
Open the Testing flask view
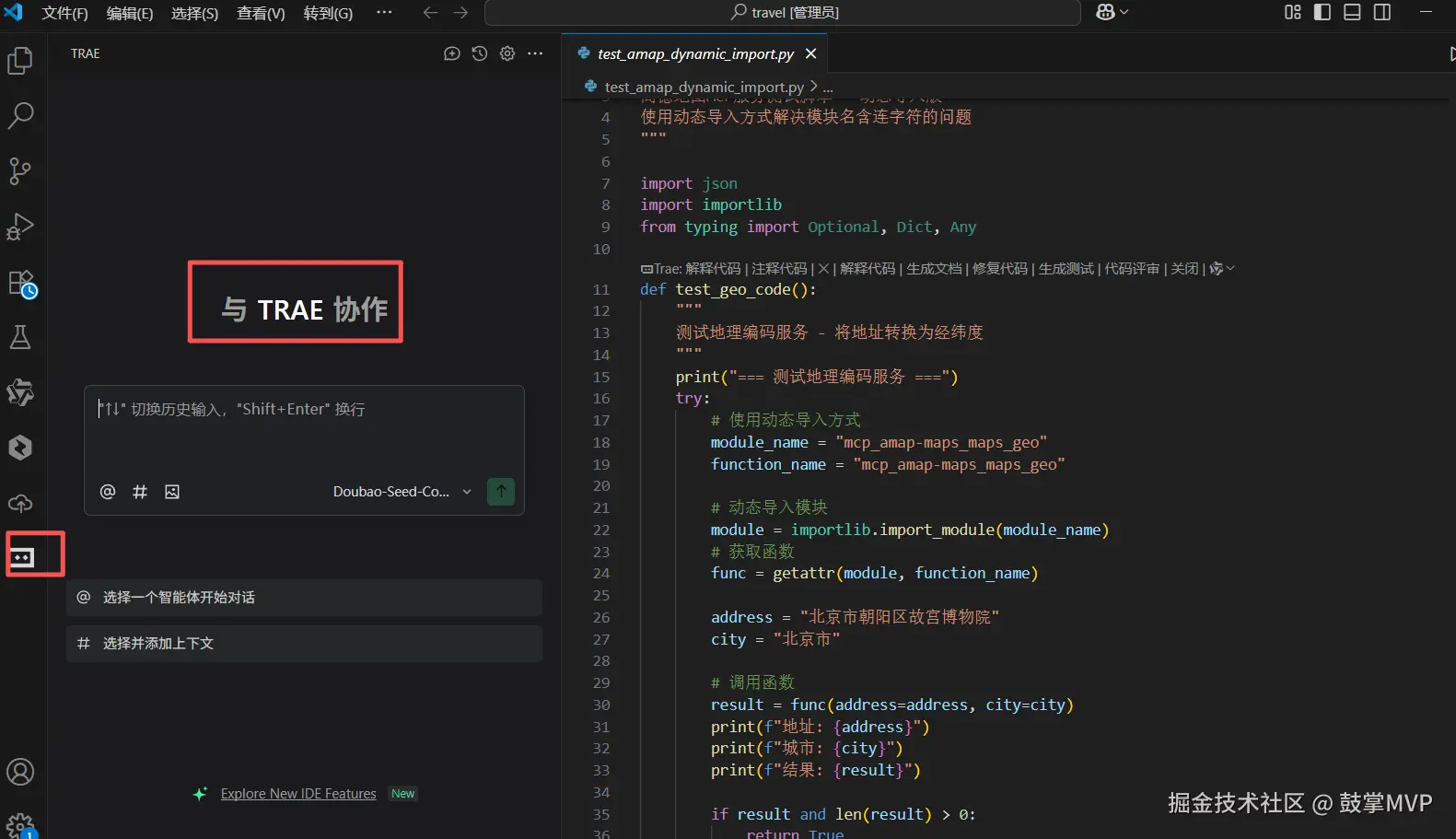(20, 337)
